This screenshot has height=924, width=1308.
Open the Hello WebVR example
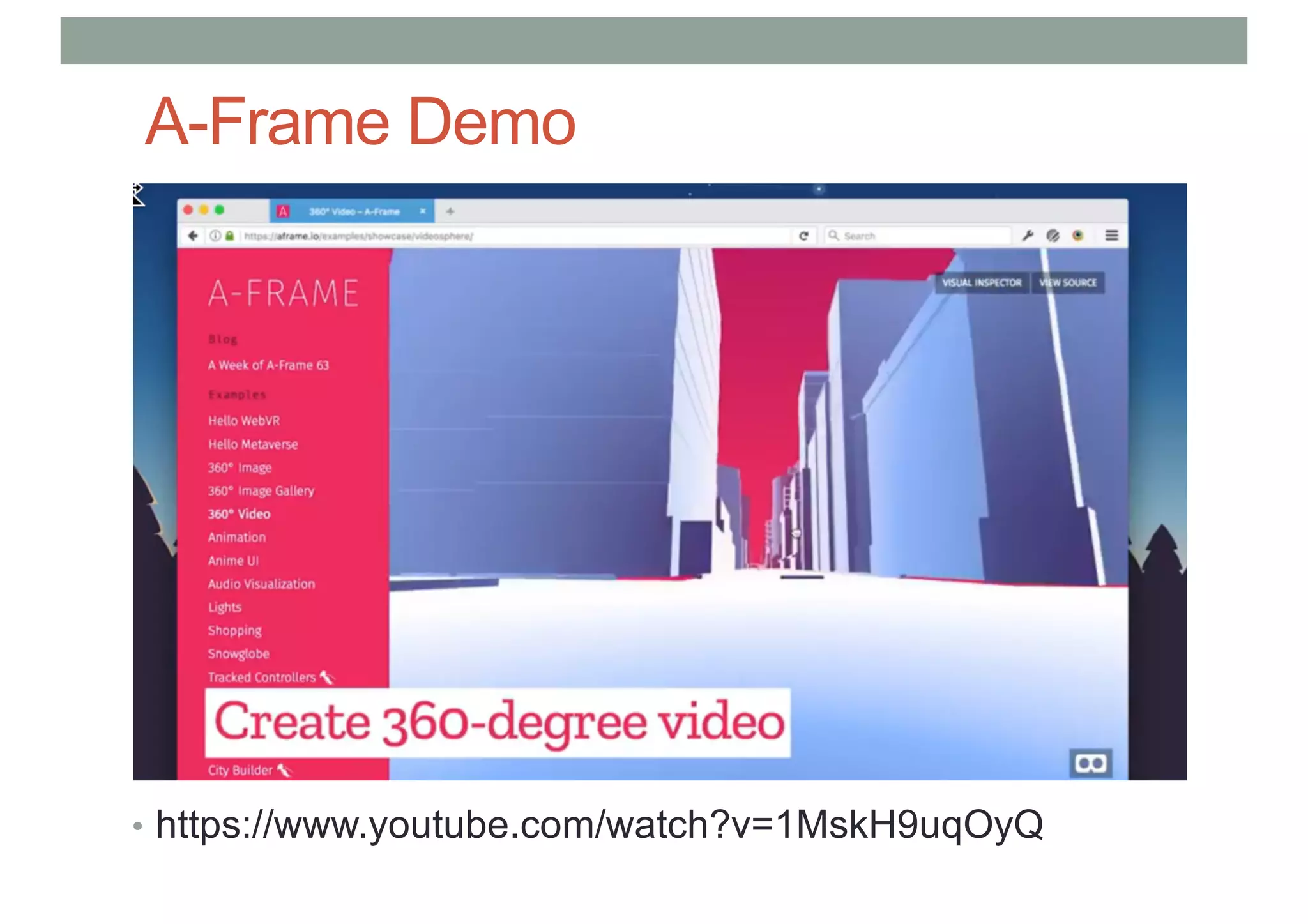244,421
